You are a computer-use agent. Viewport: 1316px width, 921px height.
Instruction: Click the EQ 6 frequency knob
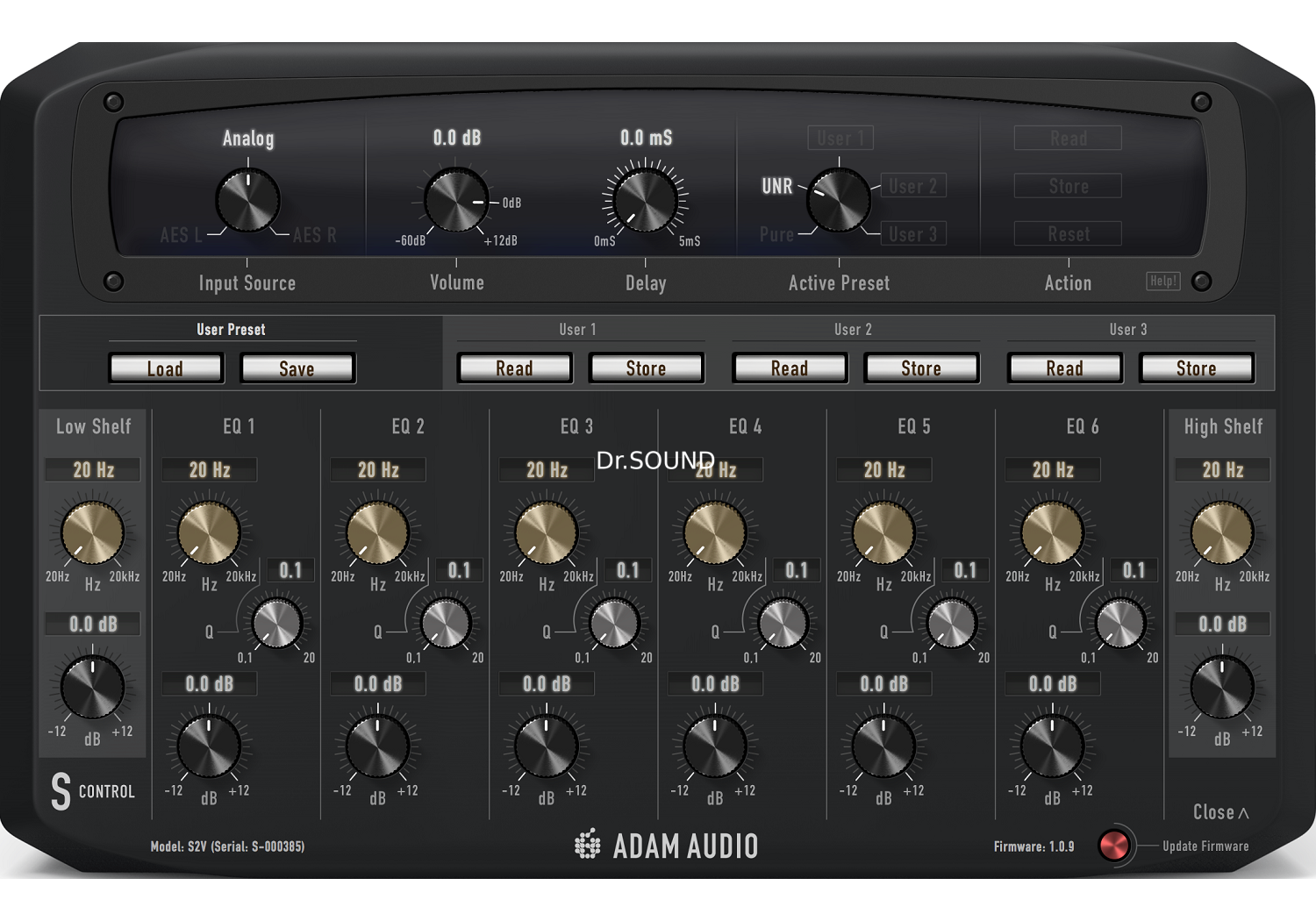(x=1052, y=532)
